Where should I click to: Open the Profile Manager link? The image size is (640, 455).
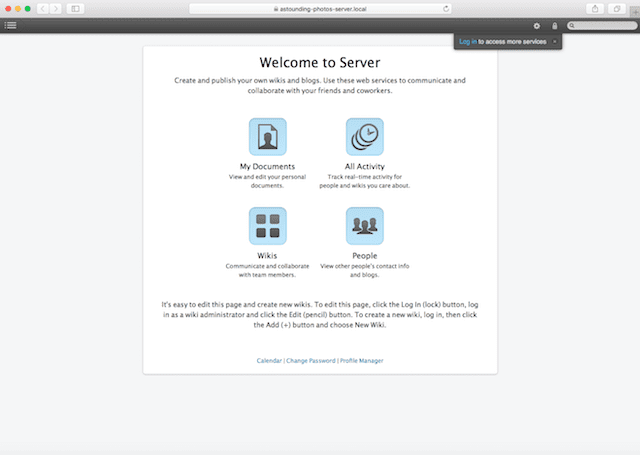pos(362,360)
